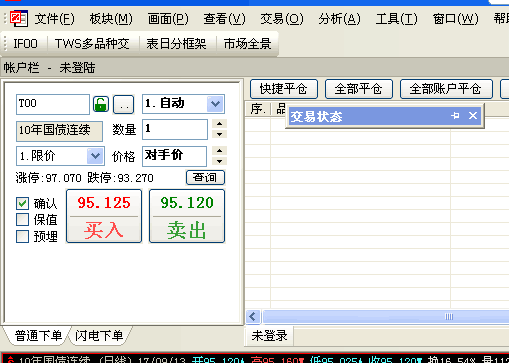This screenshot has height=363, width=509.
Task: Click the 快捷平仓 button
Action: click(284, 89)
